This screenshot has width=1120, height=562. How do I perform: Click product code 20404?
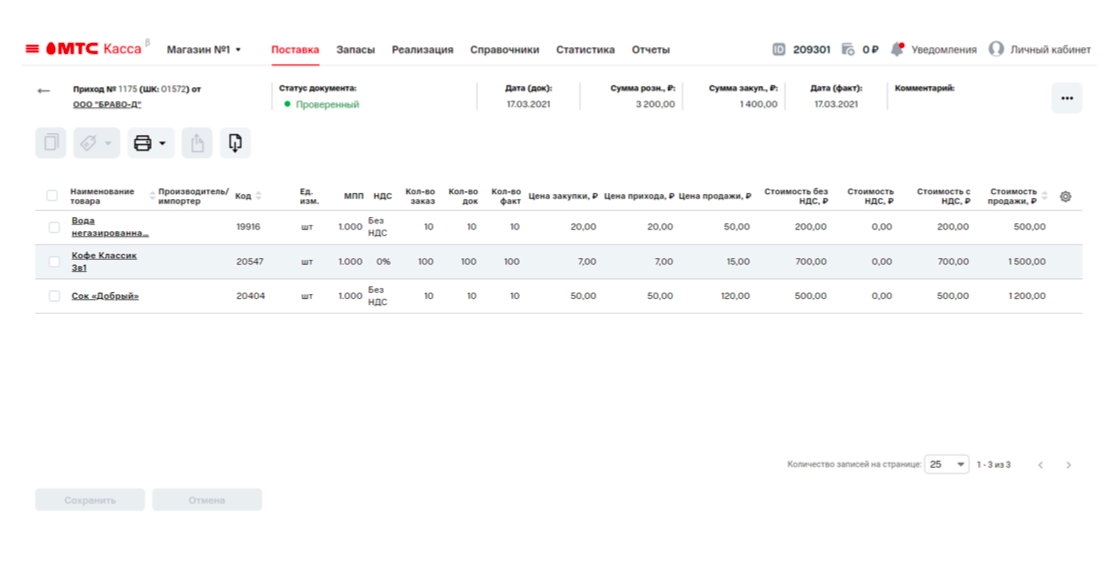(x=251, y=296)
